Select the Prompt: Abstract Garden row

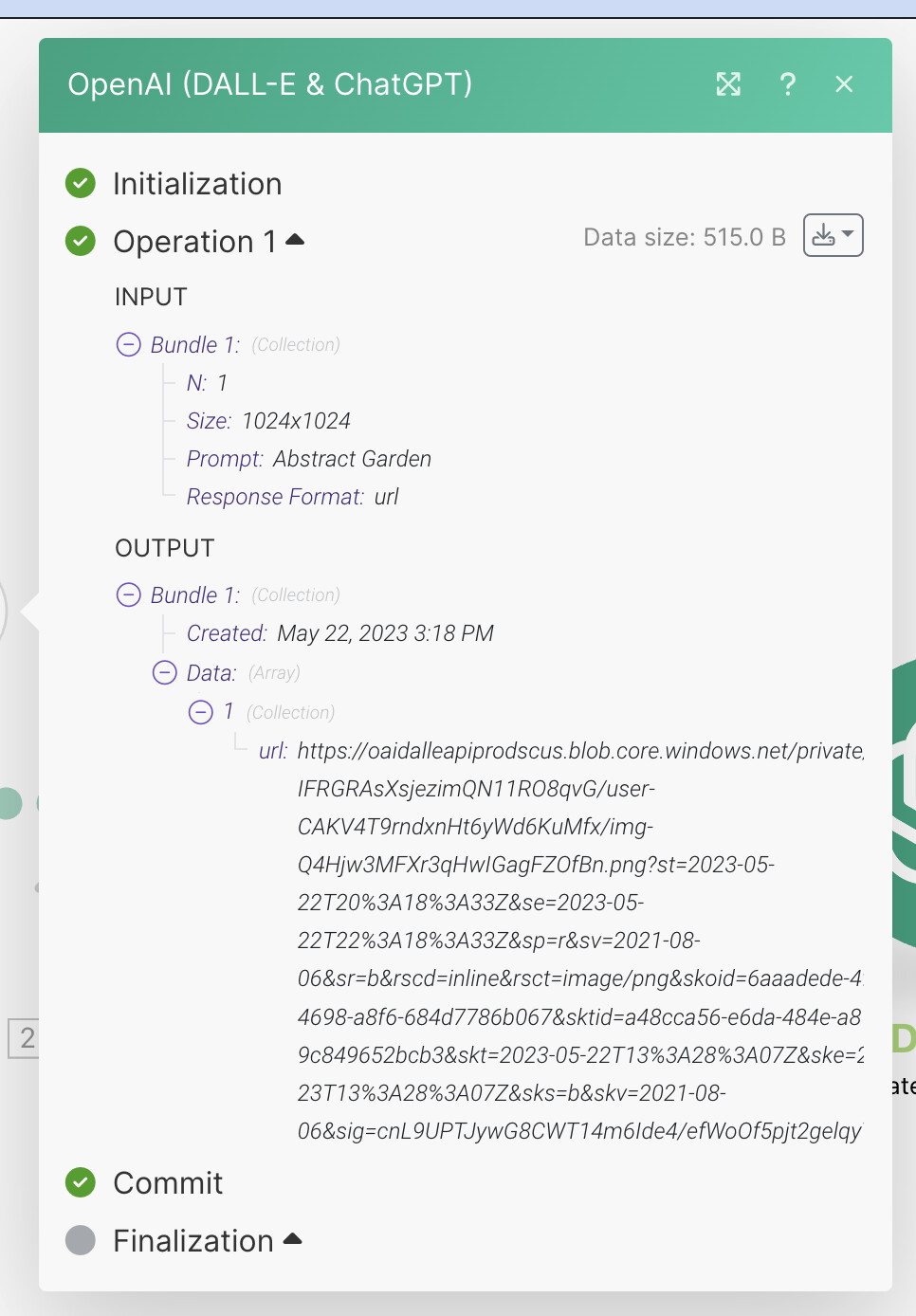309,459
